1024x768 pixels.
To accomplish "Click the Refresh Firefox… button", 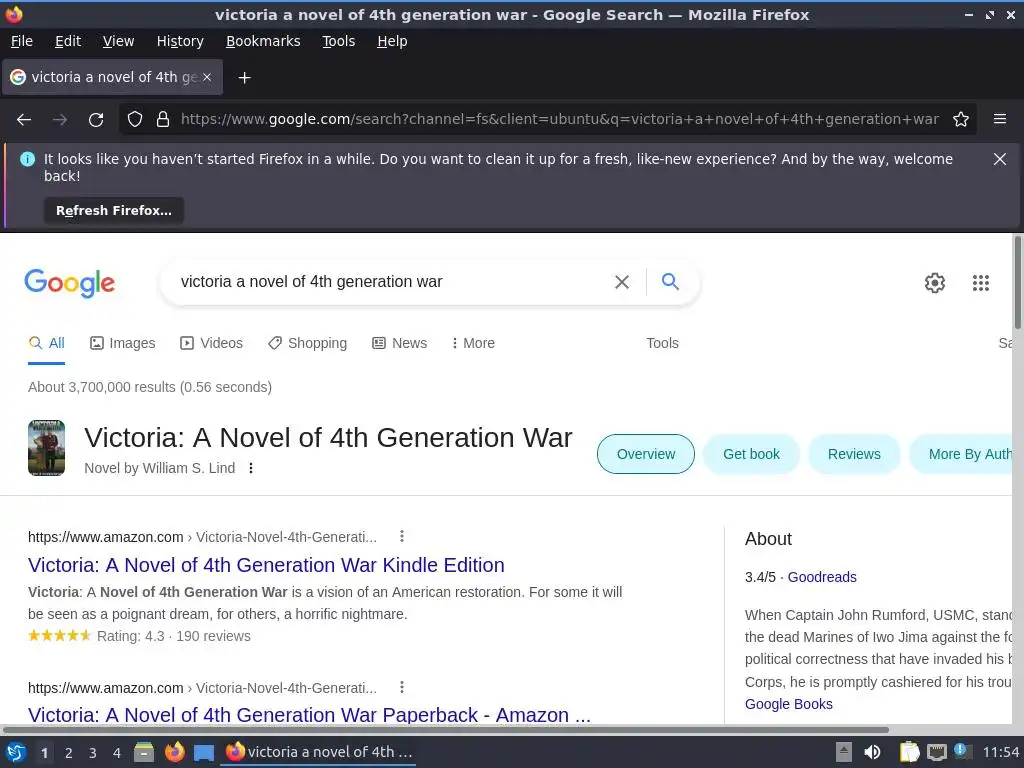I will 114,211.
